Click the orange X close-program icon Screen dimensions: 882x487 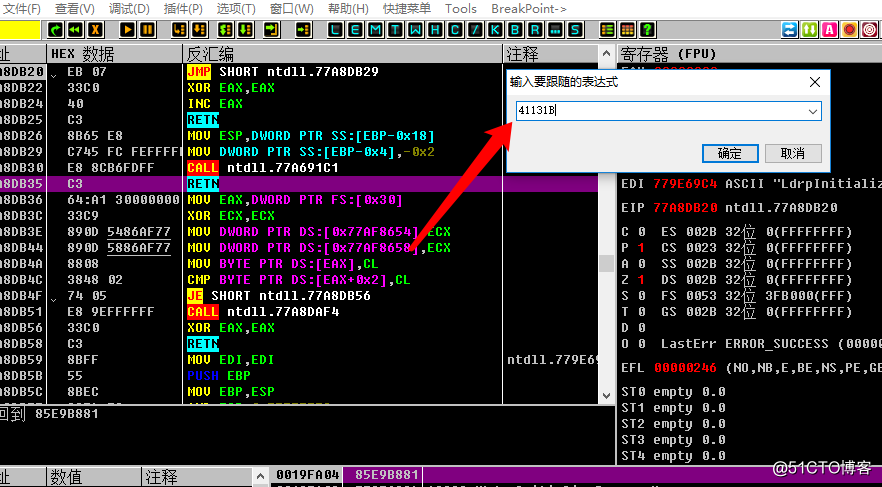point(96,30)
